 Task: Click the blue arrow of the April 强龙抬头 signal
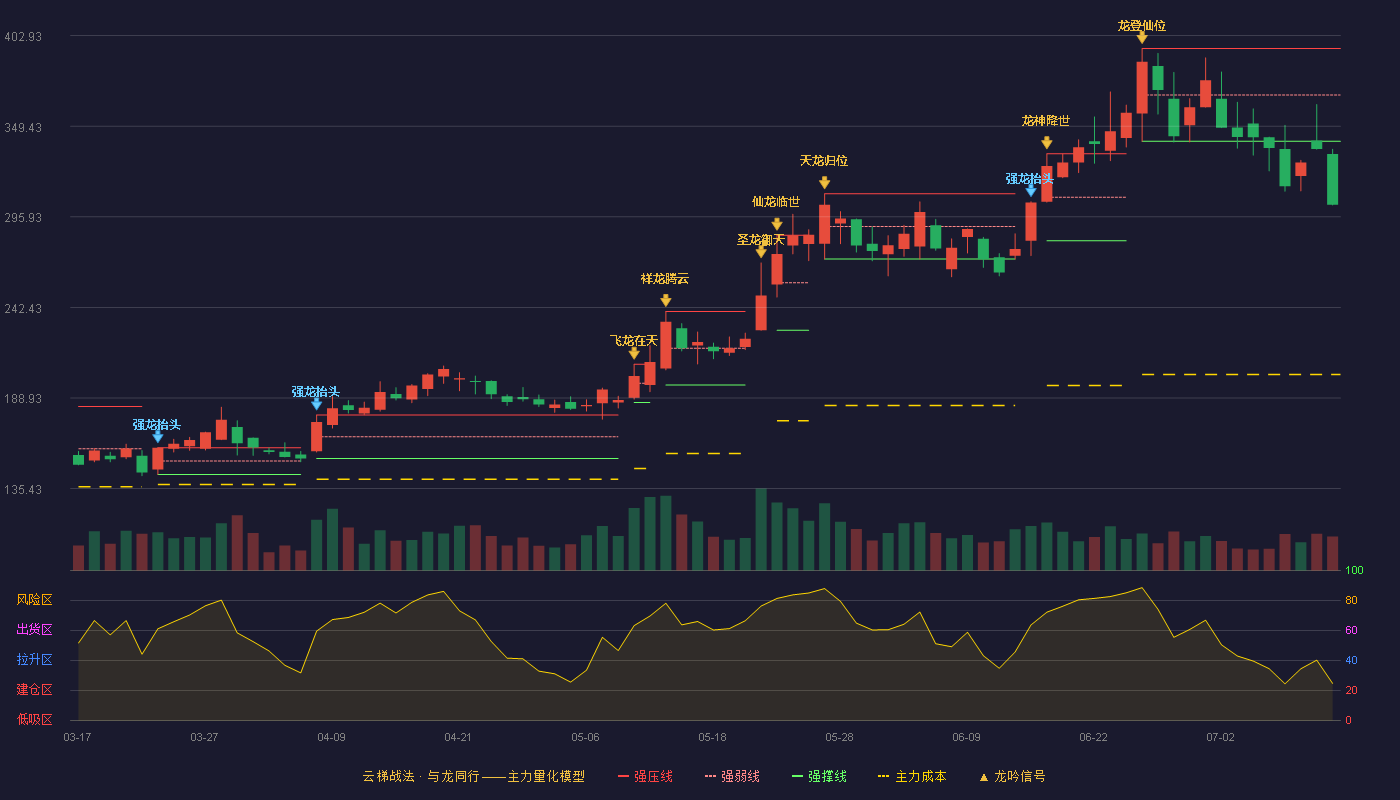point(317,404)
